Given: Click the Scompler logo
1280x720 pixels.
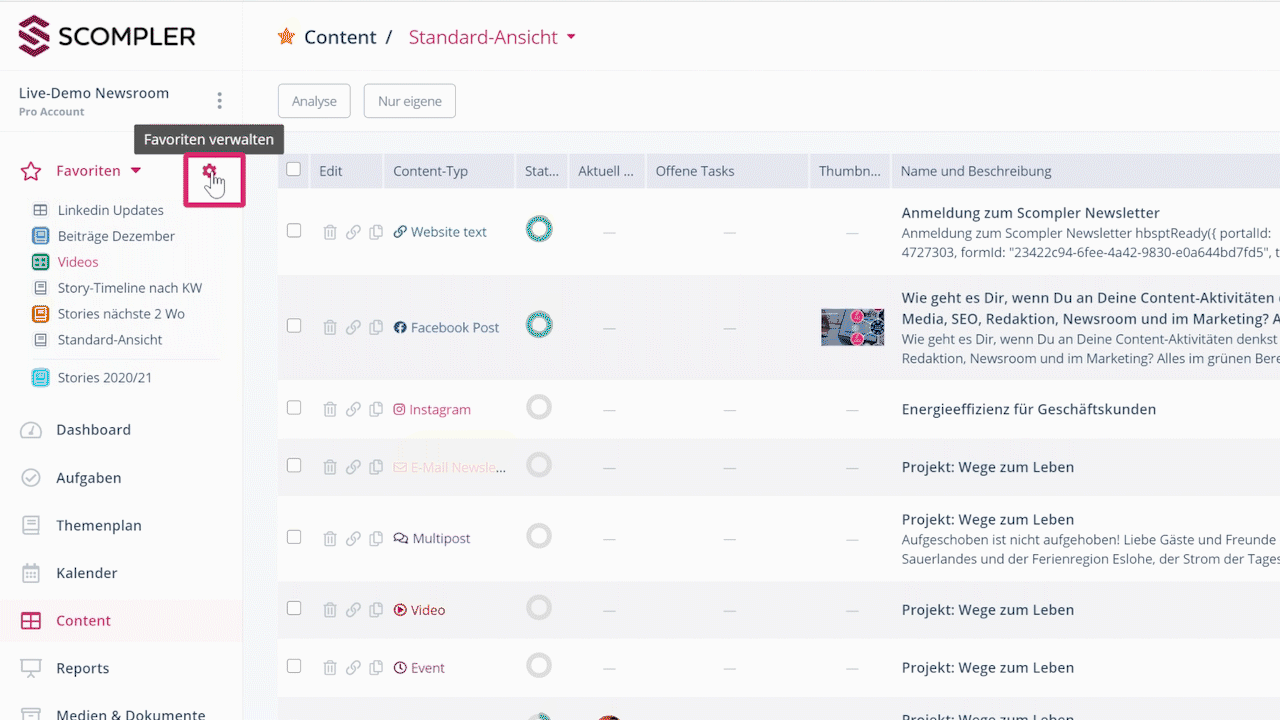Looking at the screenshot, I should pyautogui.click(x=107, y=37).
